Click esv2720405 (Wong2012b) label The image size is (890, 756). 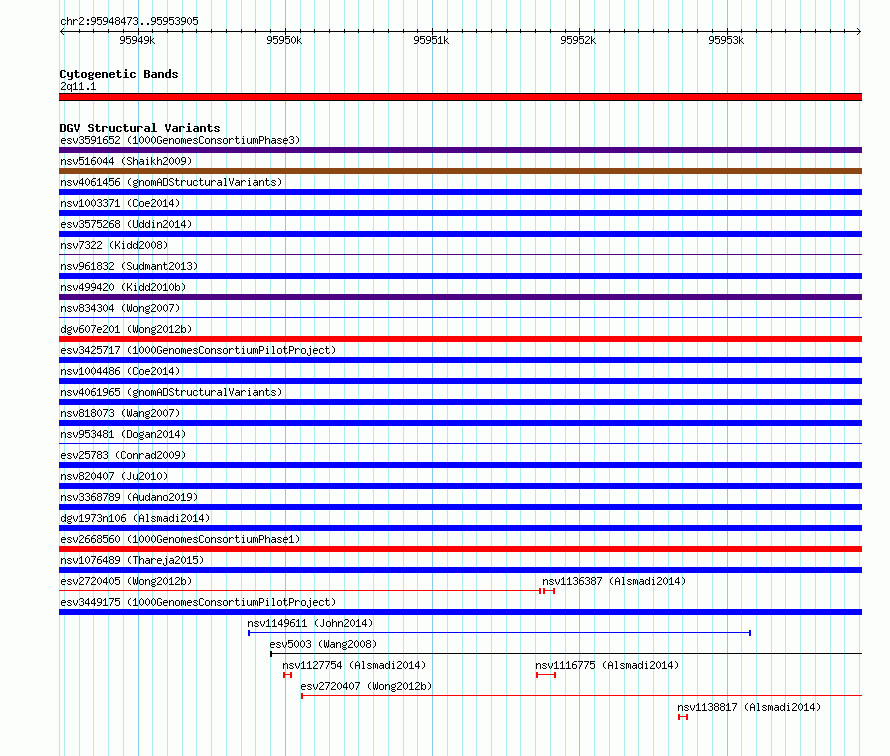(126, 581)
